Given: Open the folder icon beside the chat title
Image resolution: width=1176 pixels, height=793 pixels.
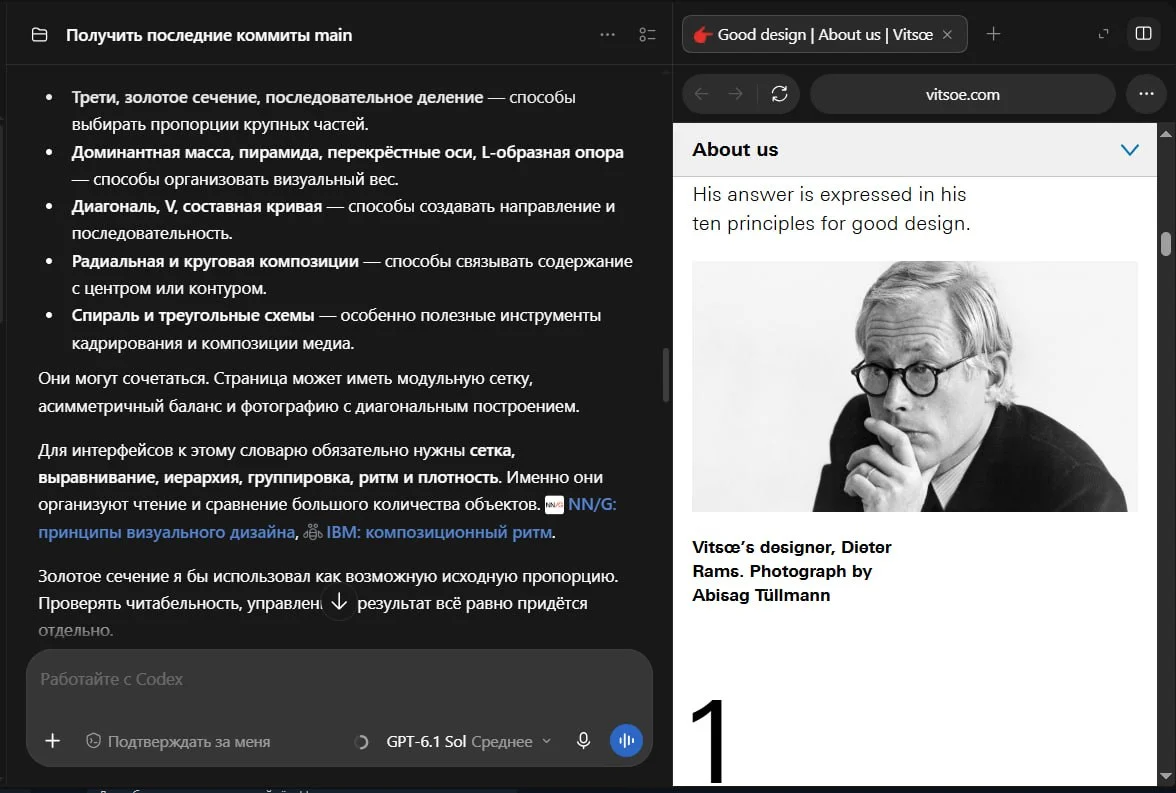Looking at the screenshot, I should [40, 35].
